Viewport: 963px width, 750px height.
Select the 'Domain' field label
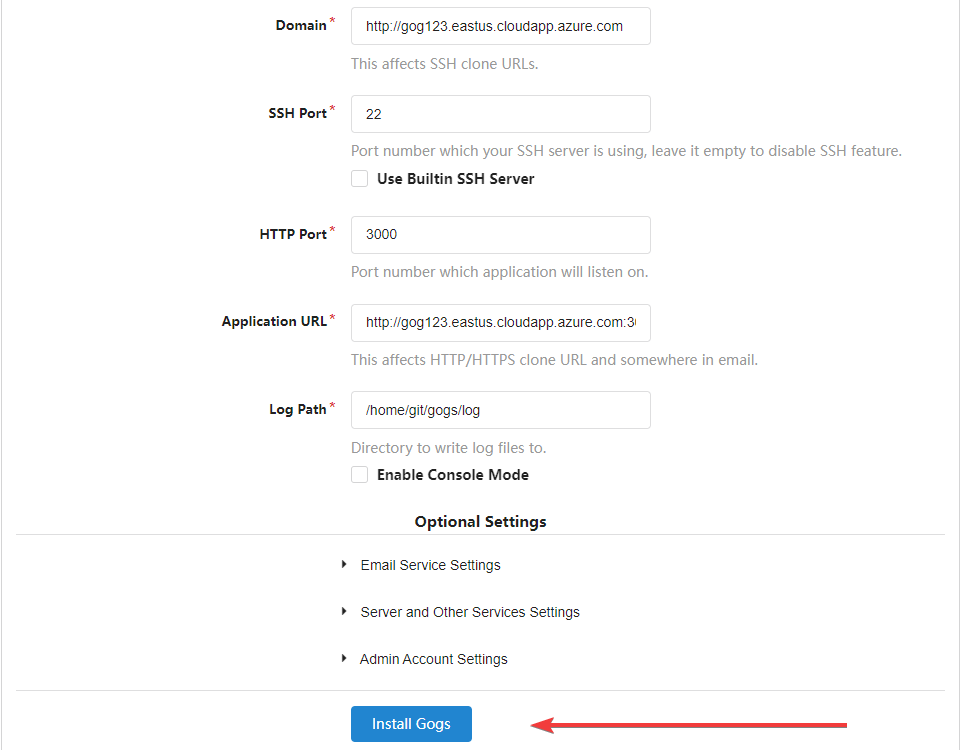pyautogui.click(x=301, y=25)
